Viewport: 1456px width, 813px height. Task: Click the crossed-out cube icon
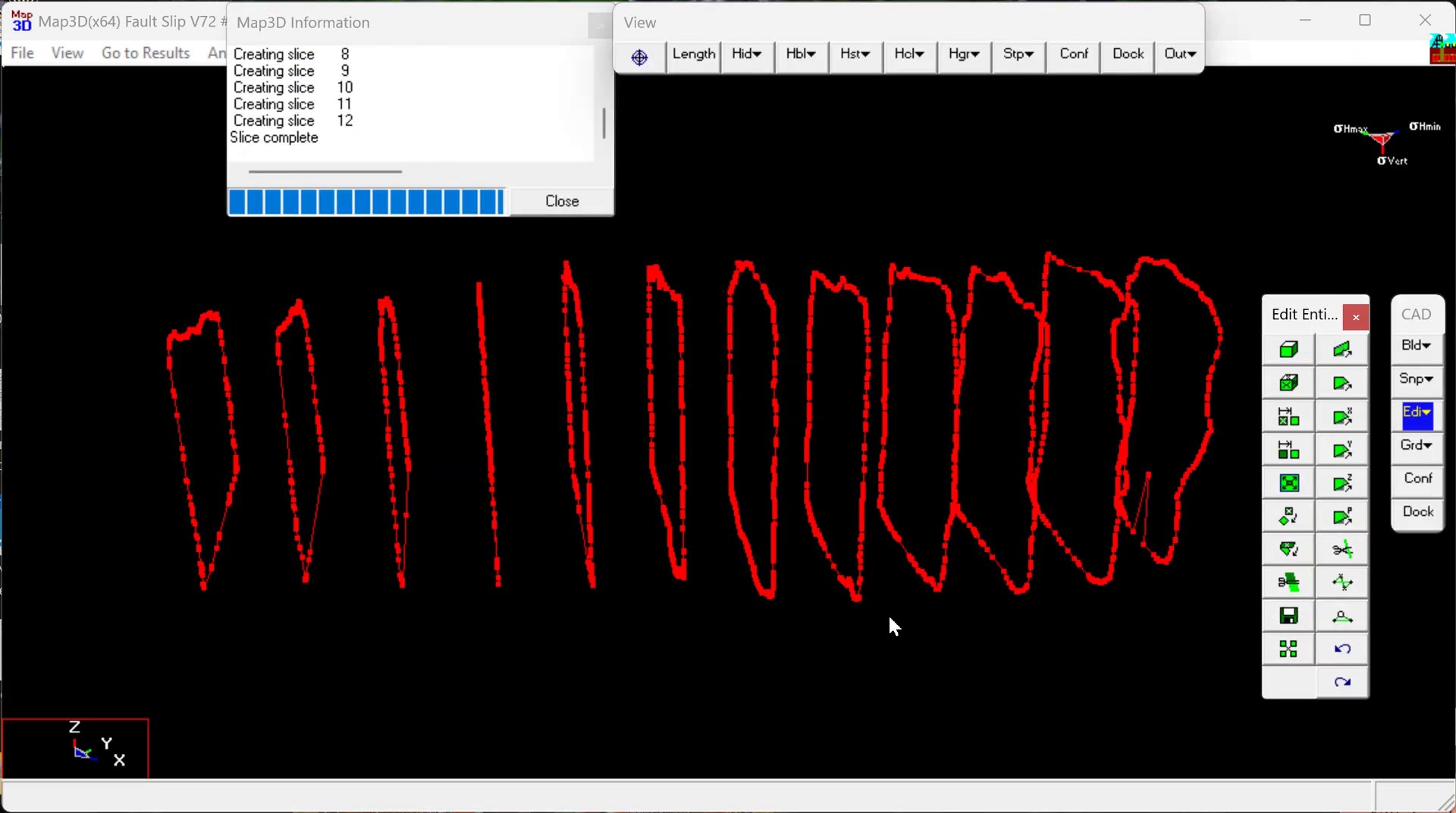click(x=1288, y=383)
